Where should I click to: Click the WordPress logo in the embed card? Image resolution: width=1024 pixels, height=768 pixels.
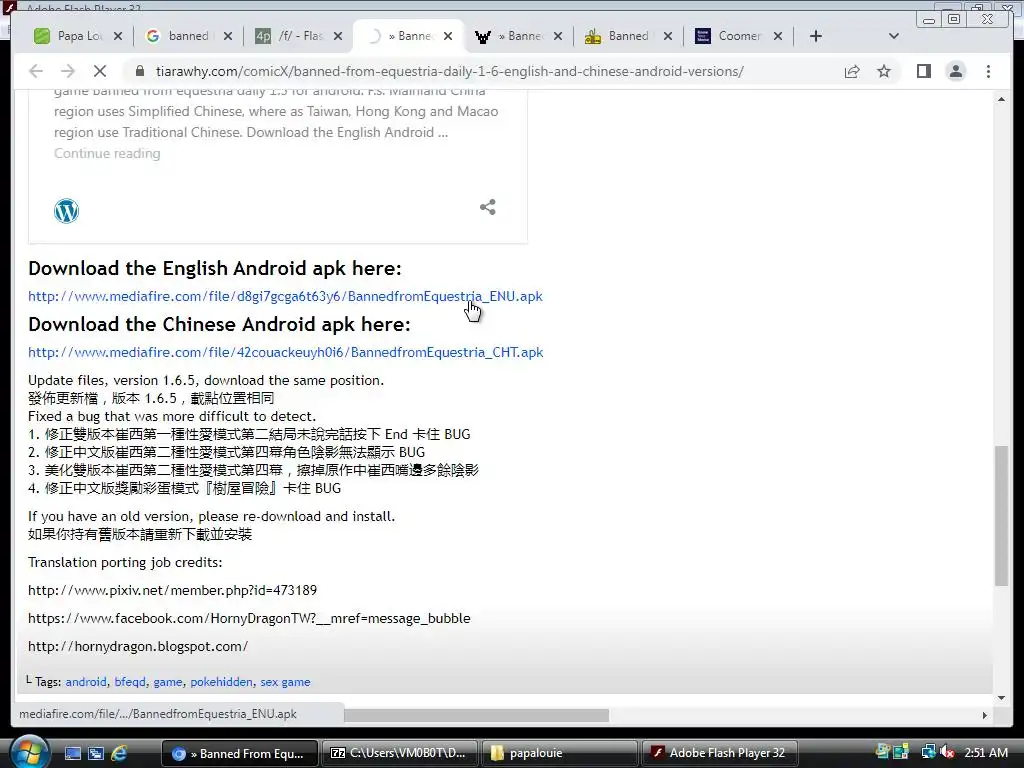(67, 211)
